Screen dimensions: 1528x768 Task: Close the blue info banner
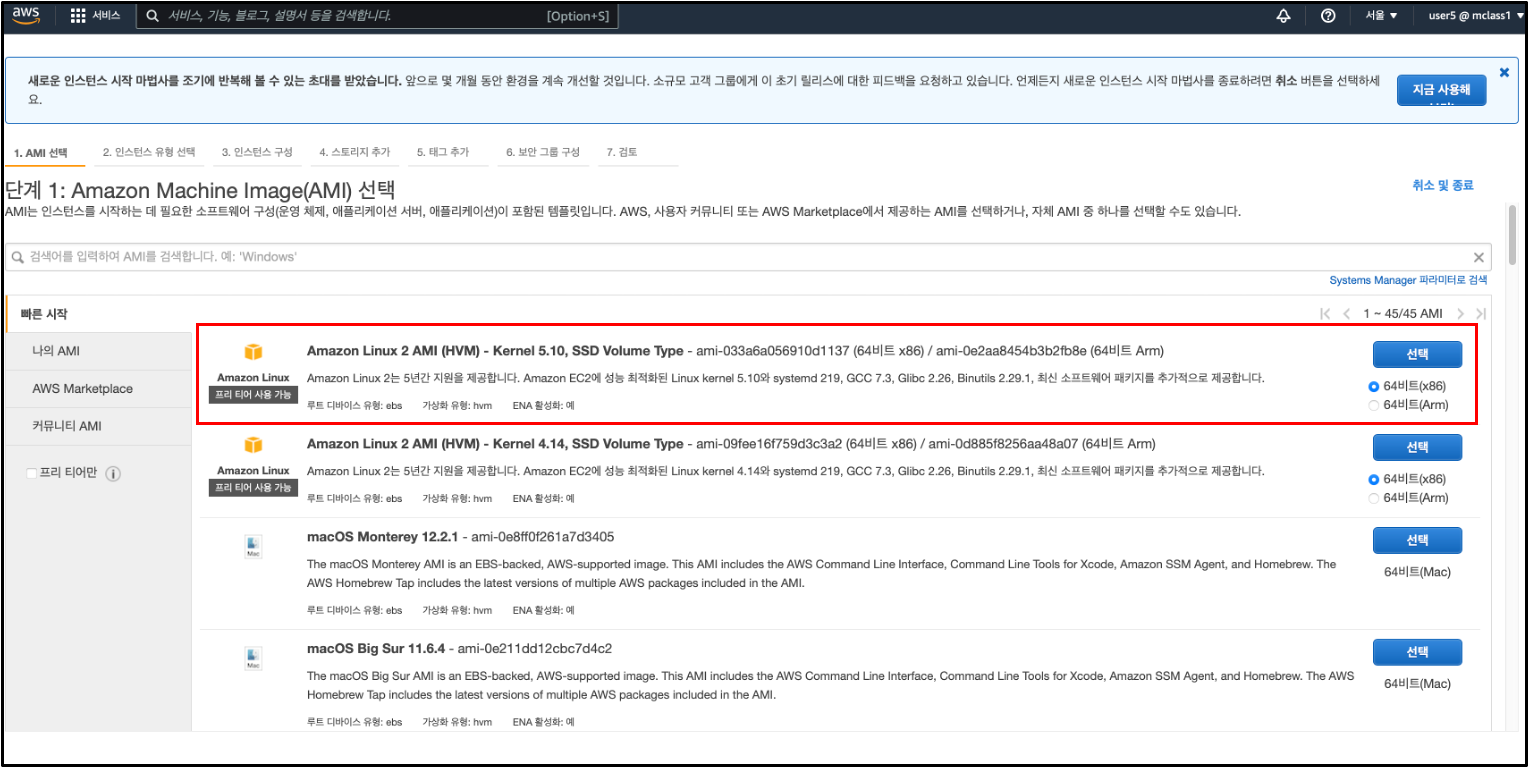[1504, 72]
